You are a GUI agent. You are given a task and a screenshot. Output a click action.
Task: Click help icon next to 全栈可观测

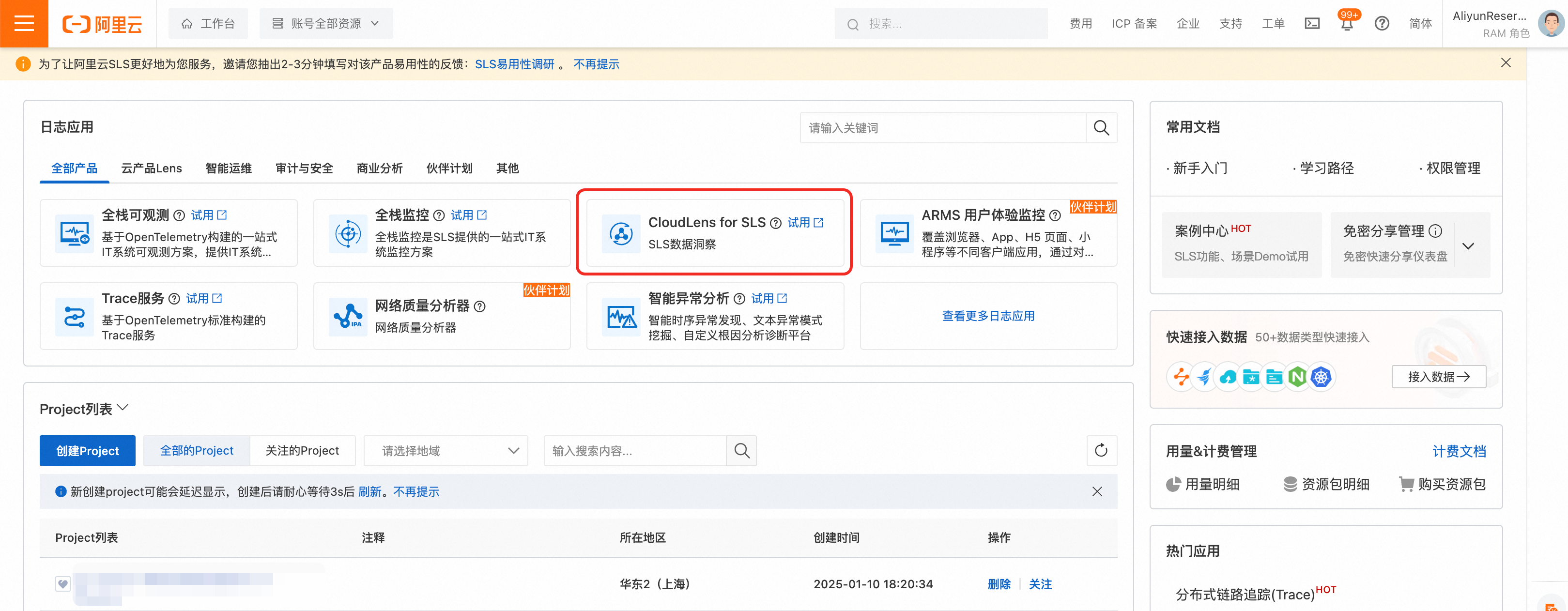pyautogui.click(x=179, y=215)
